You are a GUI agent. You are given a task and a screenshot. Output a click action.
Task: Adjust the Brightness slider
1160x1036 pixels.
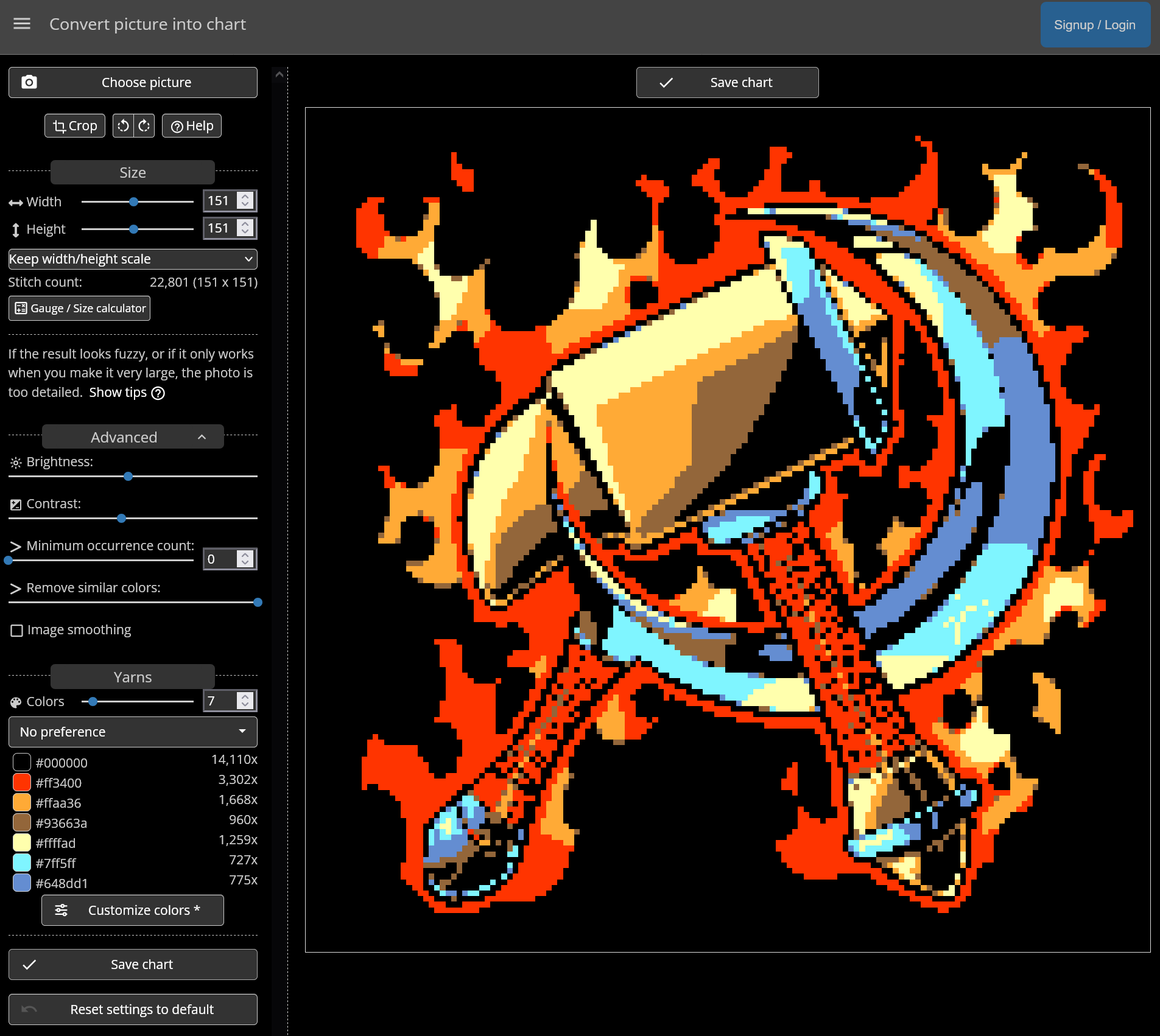(x=133, y=476)
